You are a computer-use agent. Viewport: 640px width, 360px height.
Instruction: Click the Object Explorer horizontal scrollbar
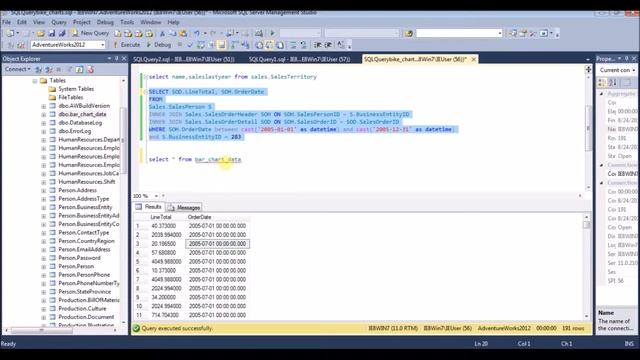(x=61, y=330)
